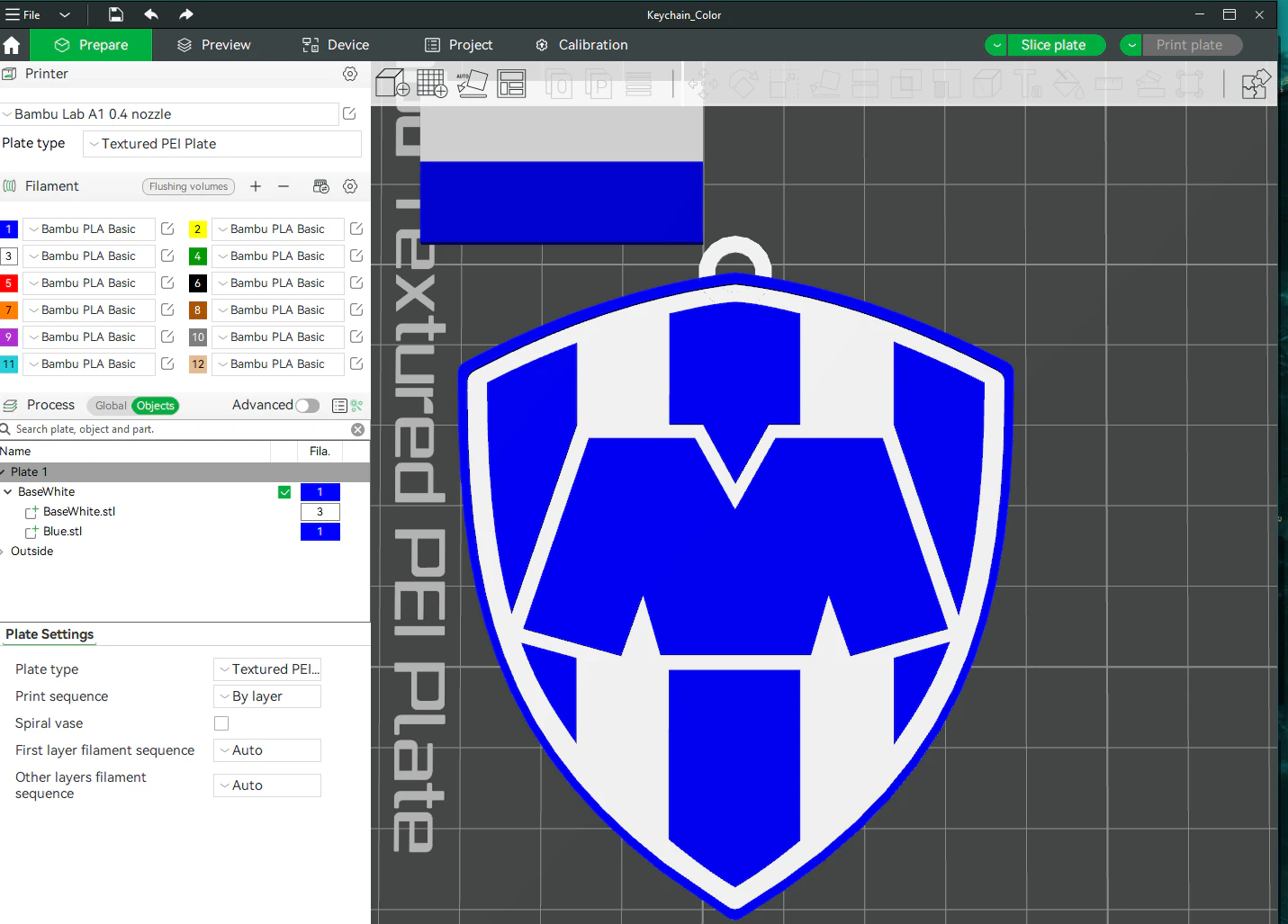This screenshot has height=924, width=1288.
Task: Edit the Bambu Lab A1 printer preset
Action: [349, 113]
